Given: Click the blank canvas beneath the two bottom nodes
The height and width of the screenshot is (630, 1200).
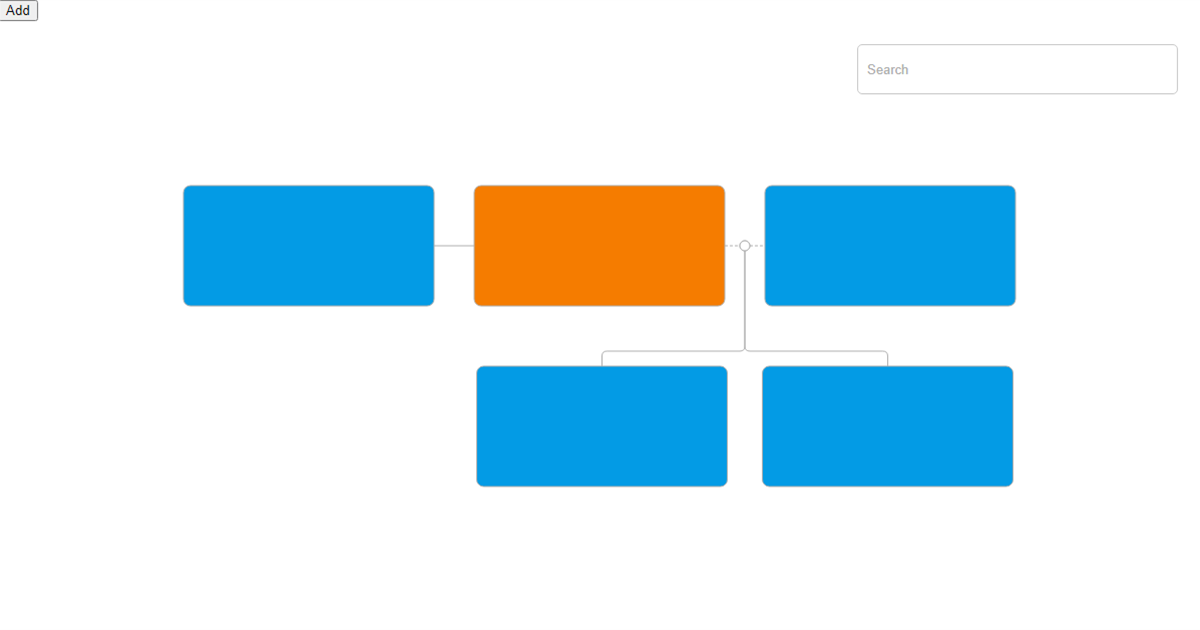Looking at the screenshot, I should coord(745,560).
